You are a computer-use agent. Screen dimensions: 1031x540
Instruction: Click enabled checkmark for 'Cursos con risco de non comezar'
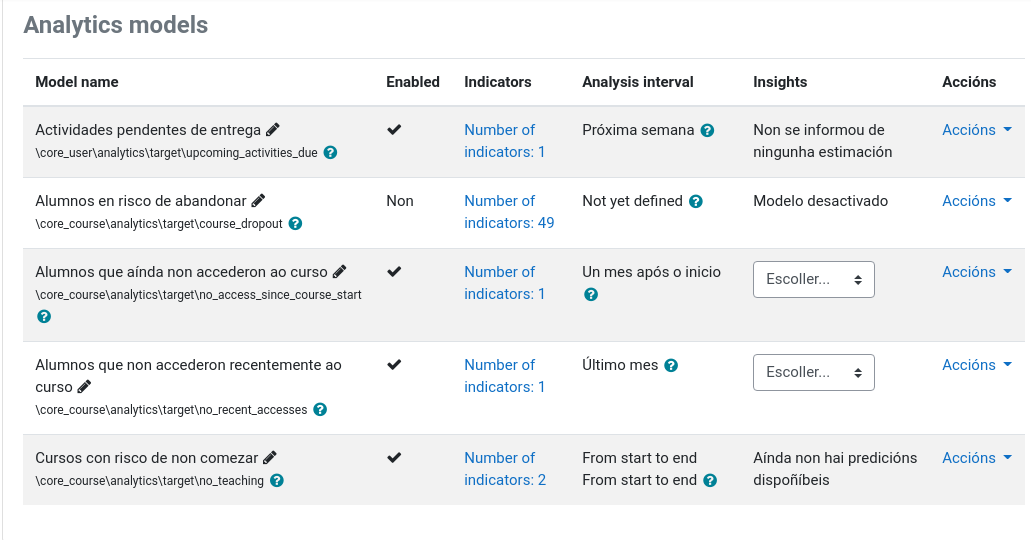(394, 458)
